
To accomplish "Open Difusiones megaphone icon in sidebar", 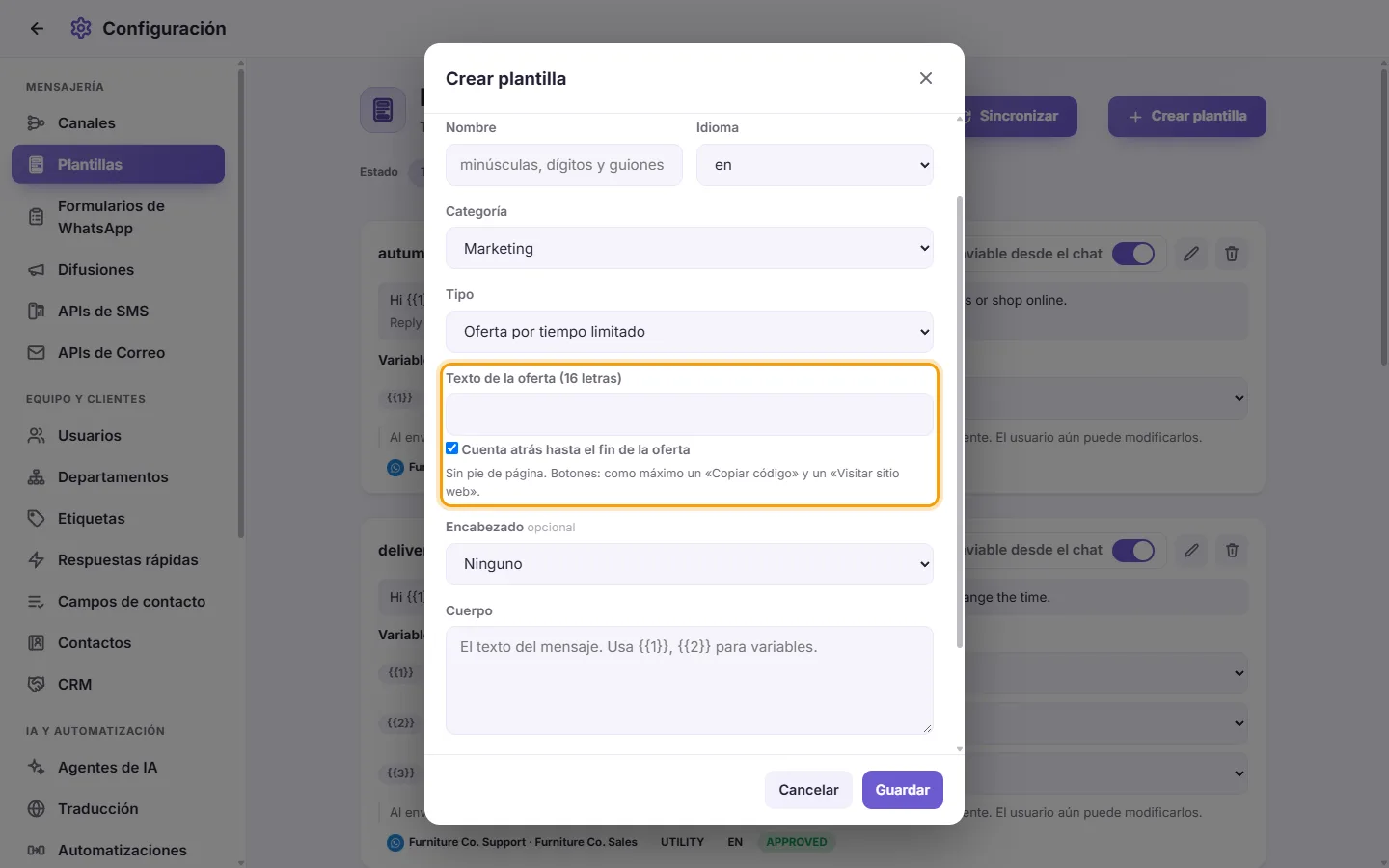I will click(x=37, y=270).
